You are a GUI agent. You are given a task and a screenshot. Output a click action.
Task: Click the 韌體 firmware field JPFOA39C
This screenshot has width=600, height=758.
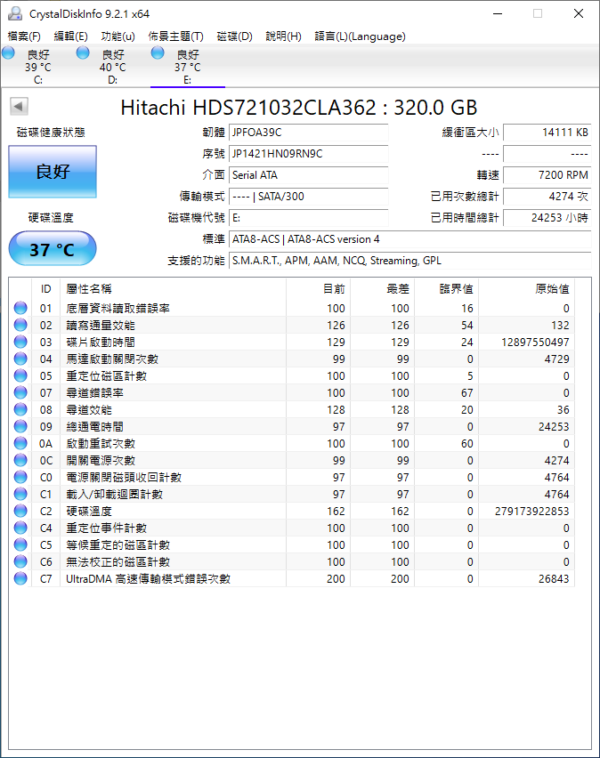pyautogui.click(x=305, y=133)
